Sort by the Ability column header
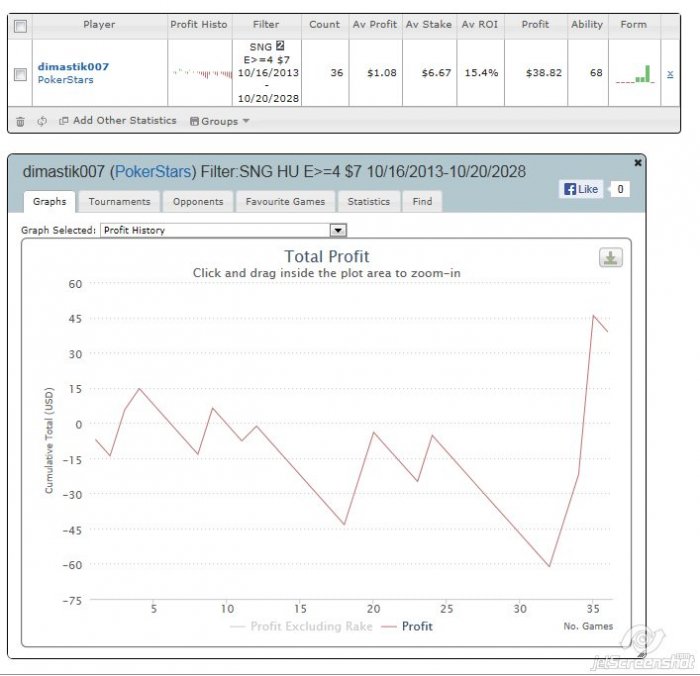The width and height of the screenshot is (700, 676). (587, 25)
